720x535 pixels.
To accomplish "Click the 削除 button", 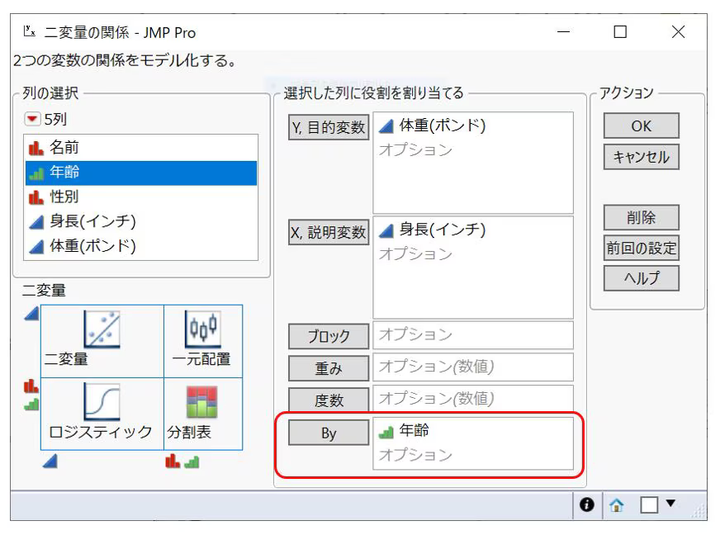I will point(641,217).
